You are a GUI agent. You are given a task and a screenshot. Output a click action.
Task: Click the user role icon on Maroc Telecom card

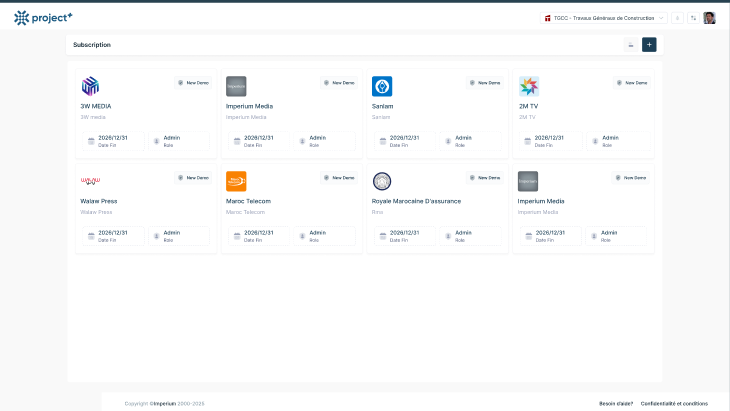tap(302, 236)
